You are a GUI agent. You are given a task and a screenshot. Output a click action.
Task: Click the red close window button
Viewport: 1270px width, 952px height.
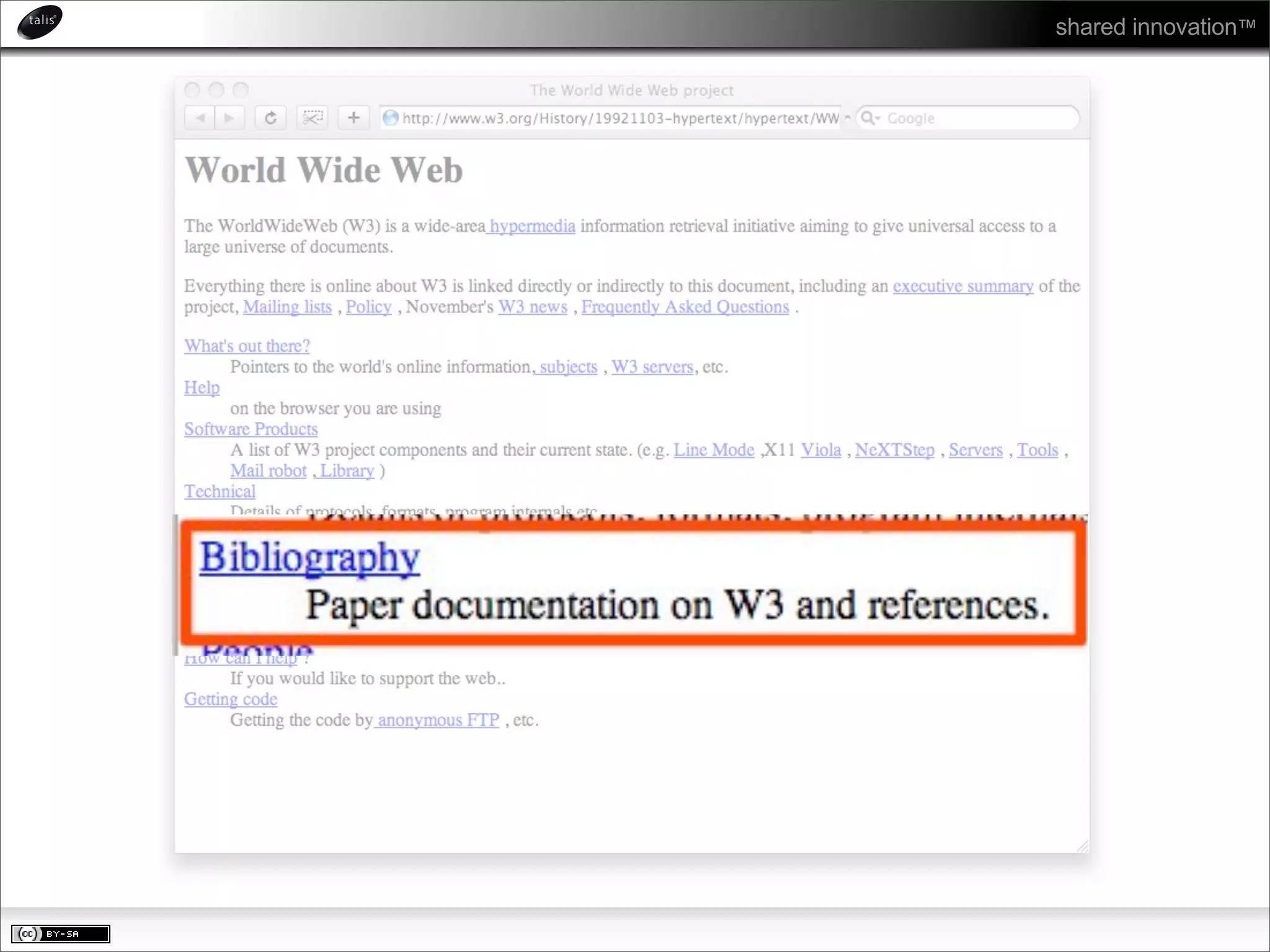(192, 90)
